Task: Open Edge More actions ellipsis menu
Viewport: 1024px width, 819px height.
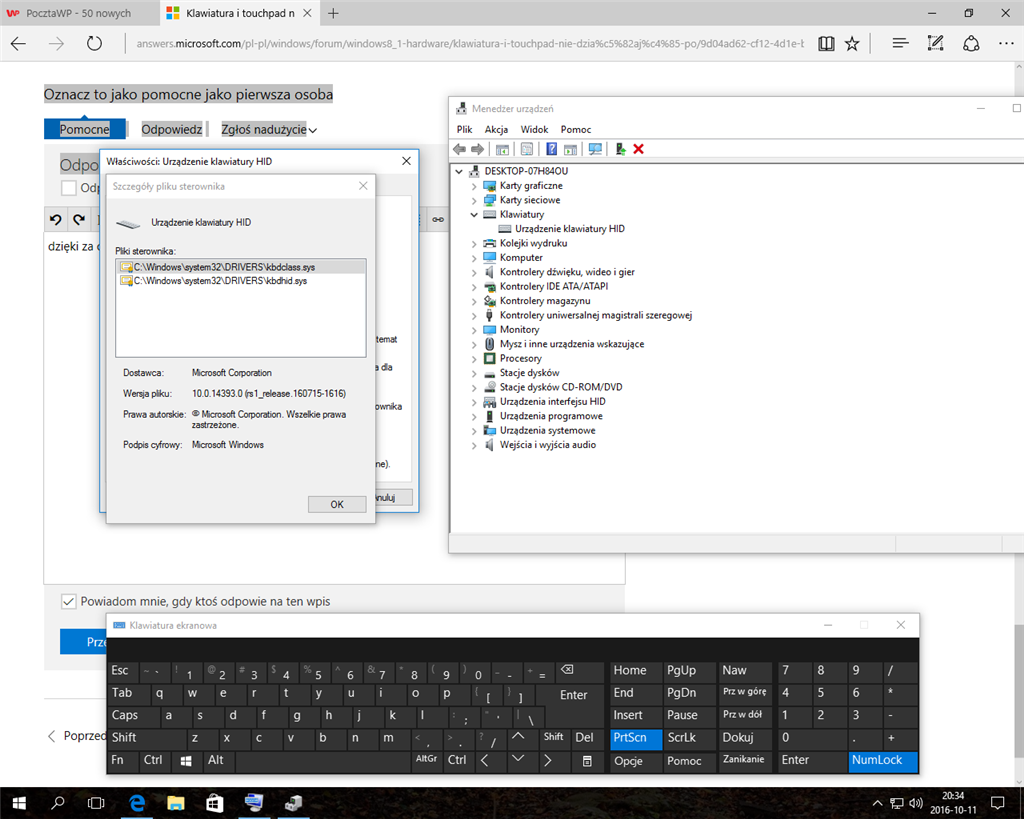Action: [1006, 44]
